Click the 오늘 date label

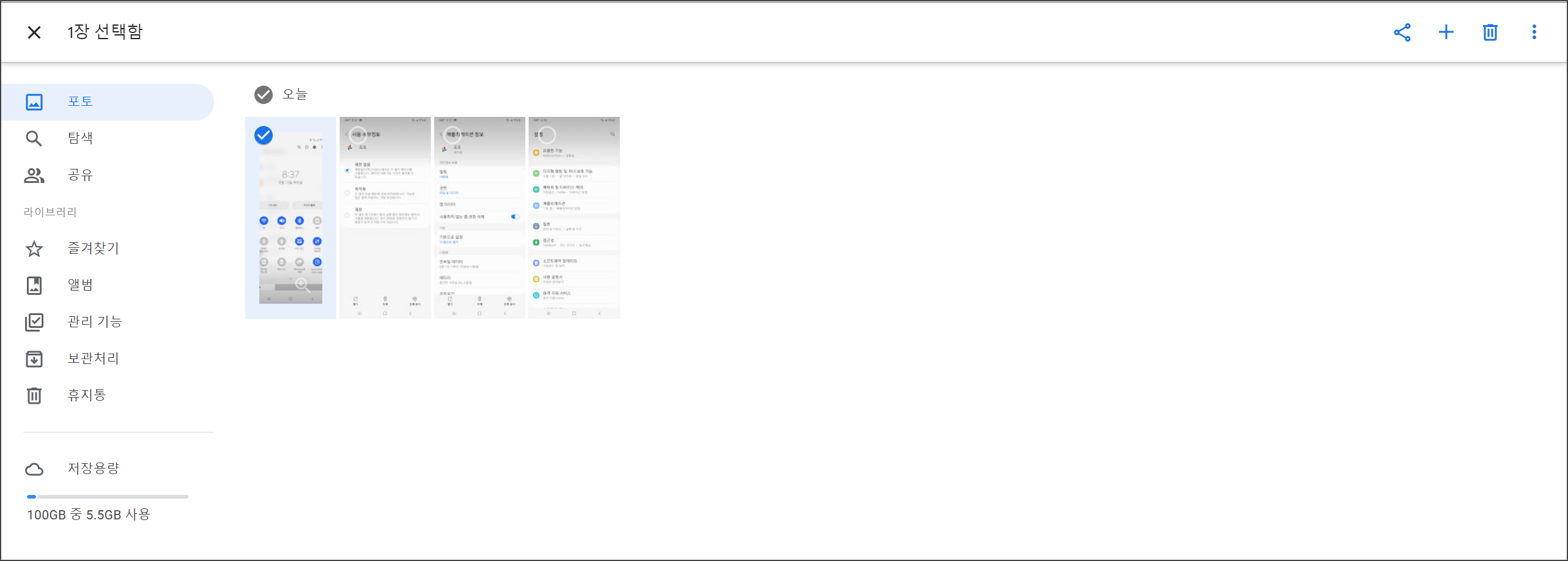(295, 94)
